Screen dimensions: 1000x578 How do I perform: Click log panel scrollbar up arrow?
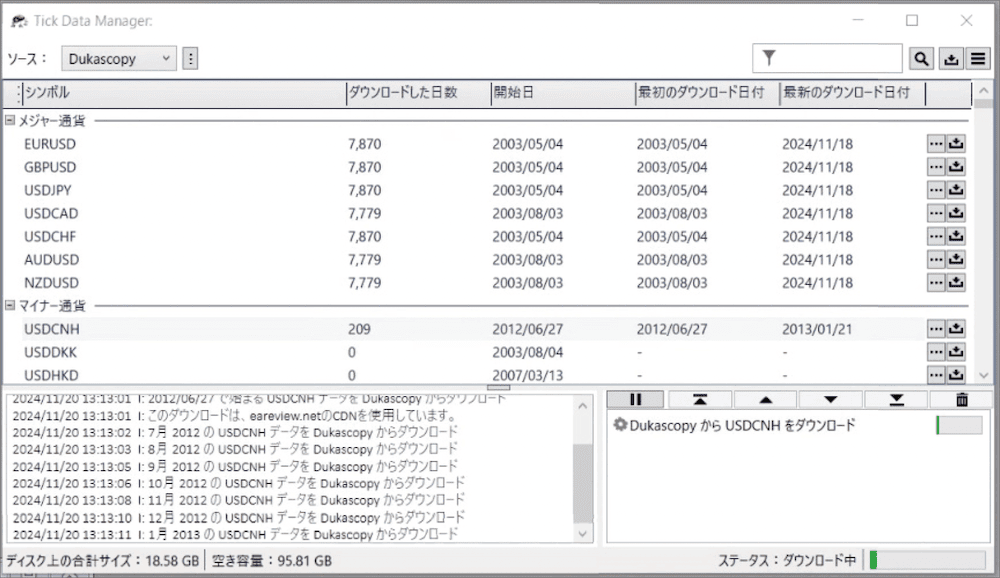pyautogui.click(x=583, y=406)
